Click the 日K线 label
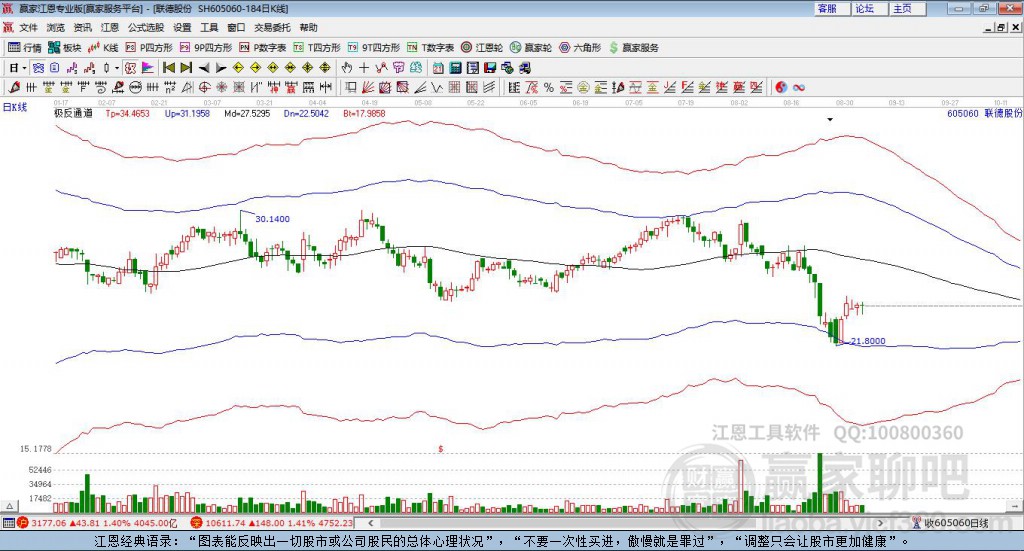Screen dimensions: 1024x551 pos(15,107)
